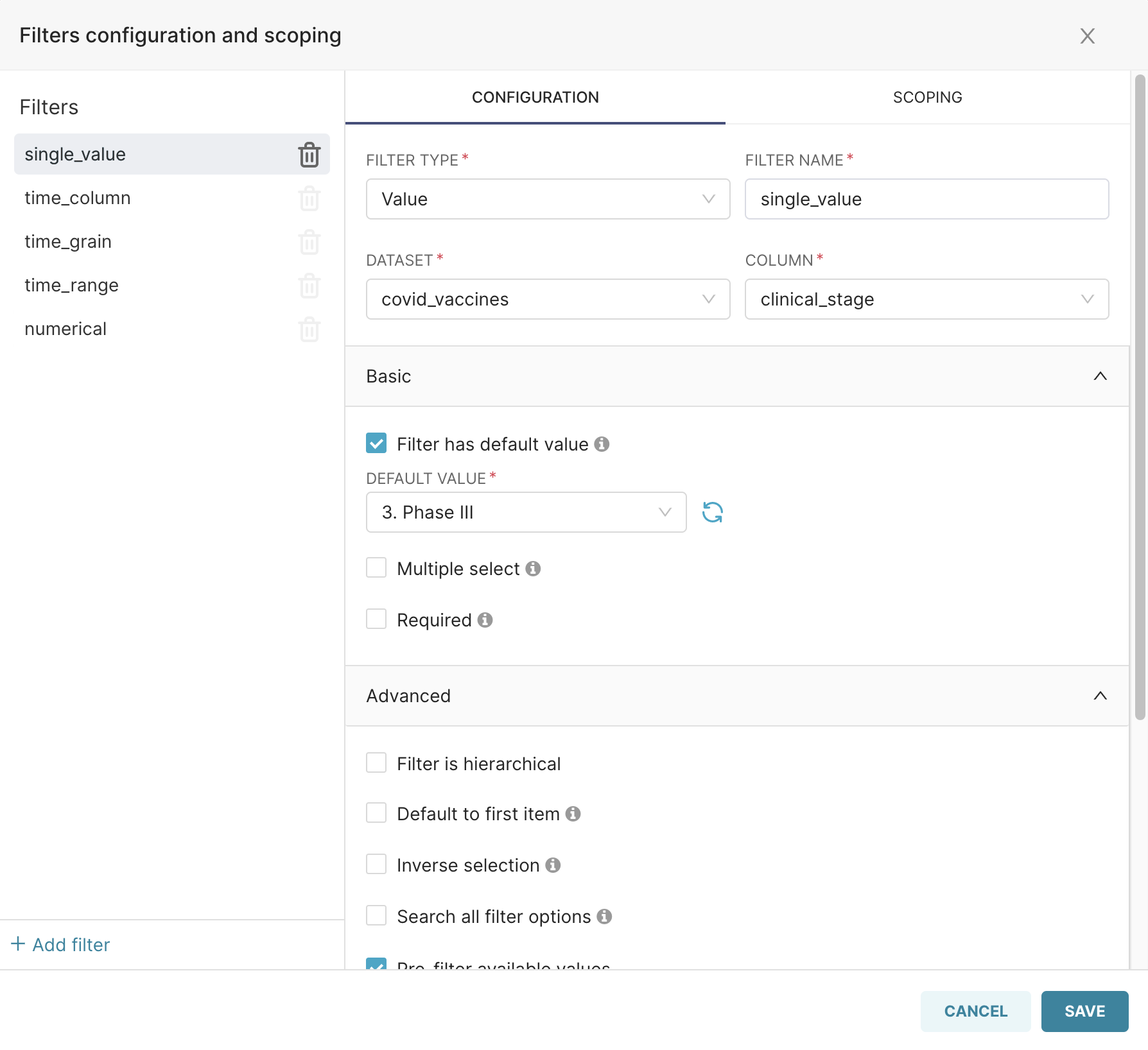Click the trash icon beside numerical

pyautogui.click(x=309, y=329)
